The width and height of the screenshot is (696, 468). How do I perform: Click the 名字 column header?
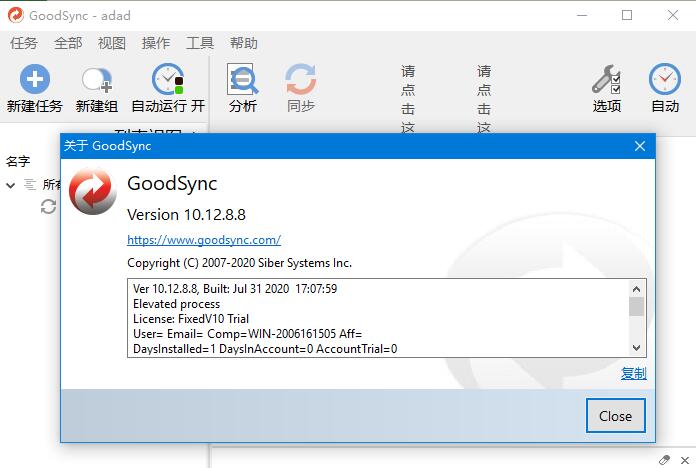click(x=18, y=161)
